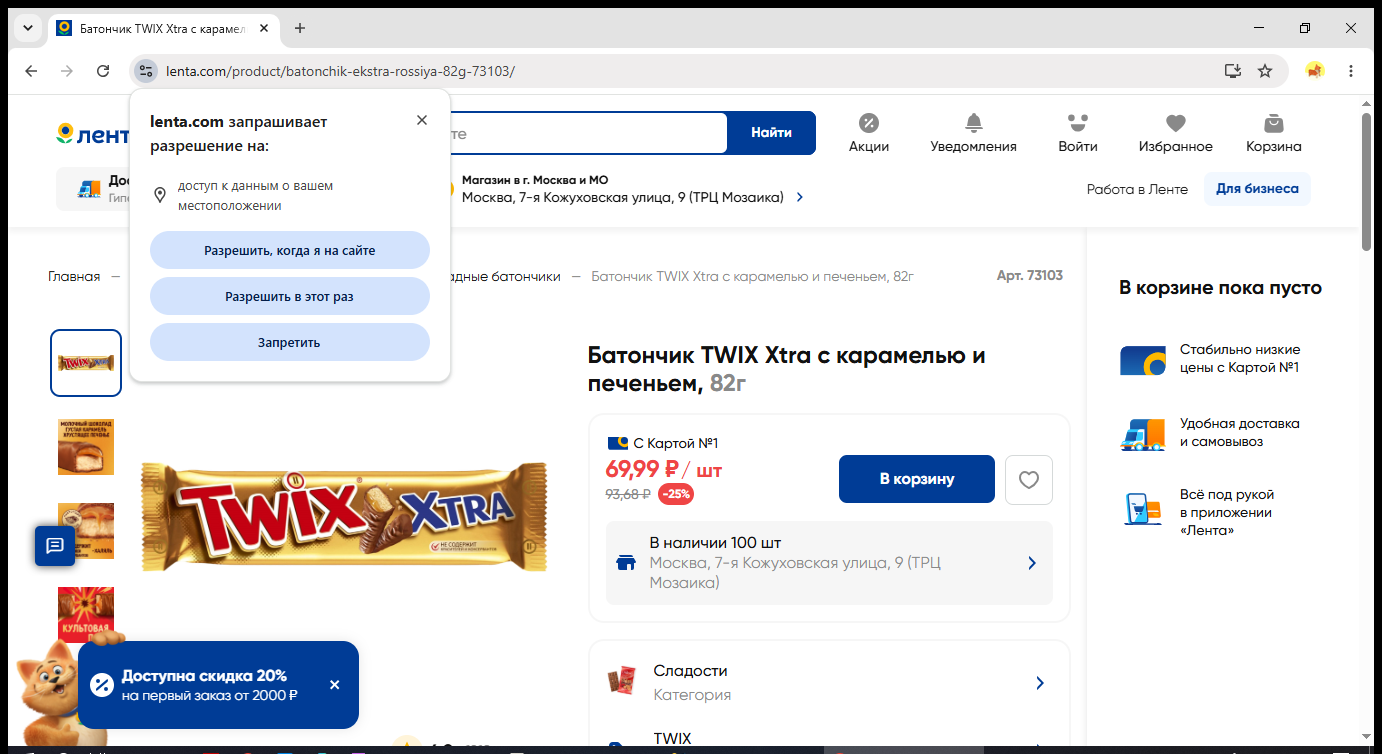
Task: Click the Стабильно низкие цены с Картой №1 text
Action: tap(1240, 359)
